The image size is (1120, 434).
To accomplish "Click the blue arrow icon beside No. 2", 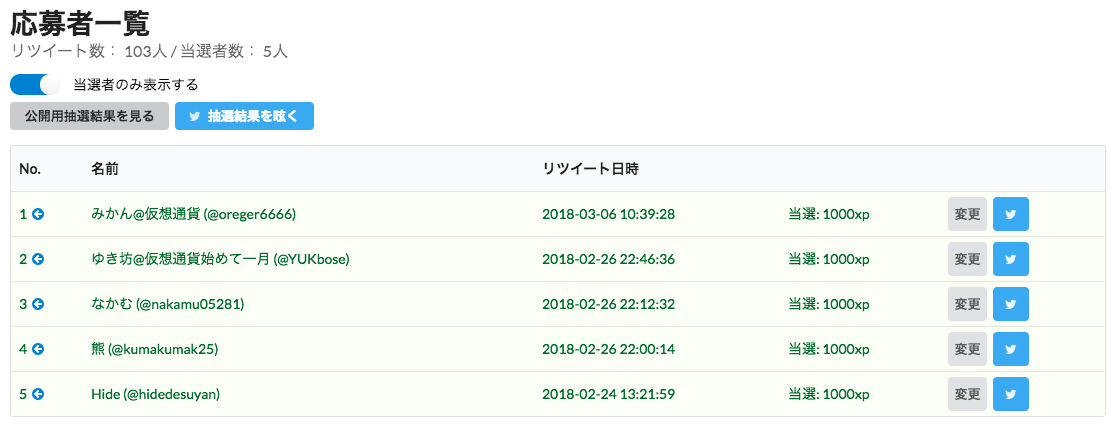I will pyautogui.click(x=39, y=259).
